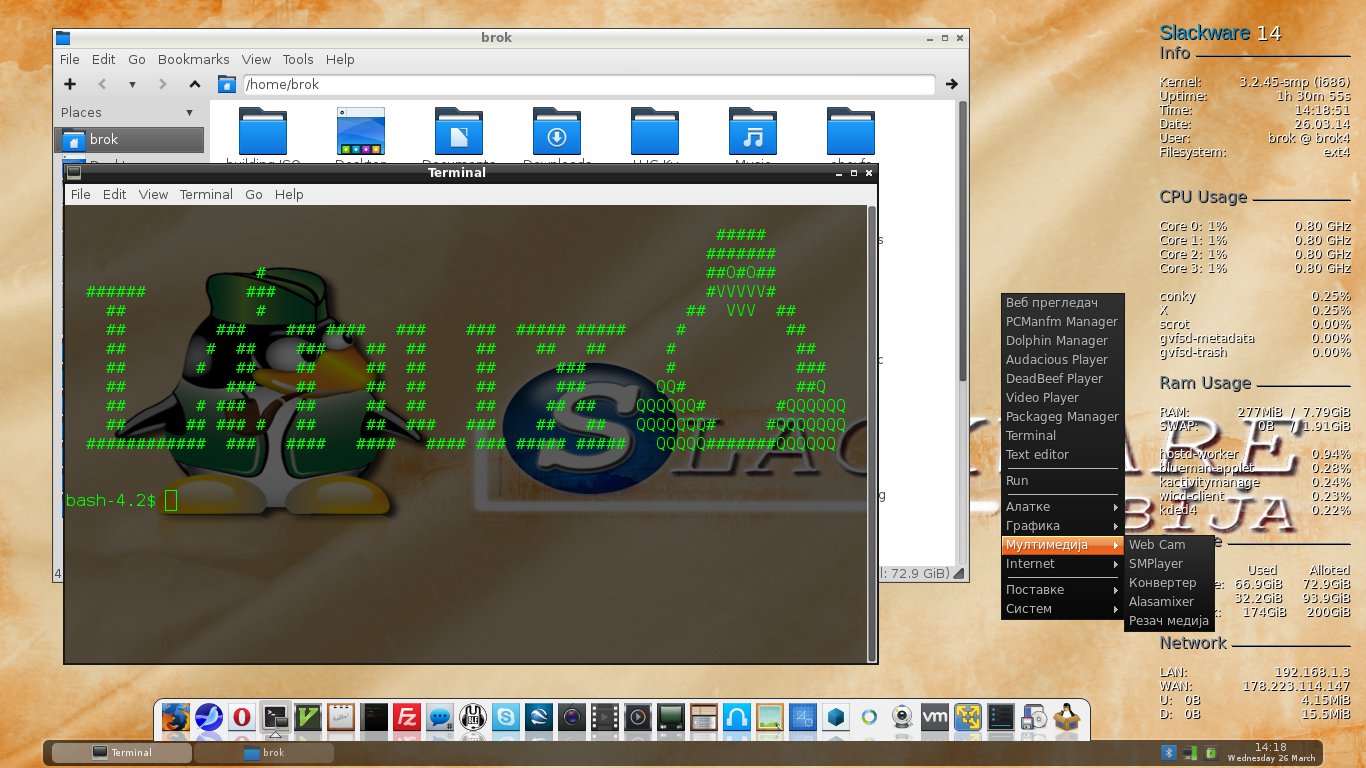Select brok in Places sidebar
Viewport: 1366px width, 768px height.
[130, 140]
